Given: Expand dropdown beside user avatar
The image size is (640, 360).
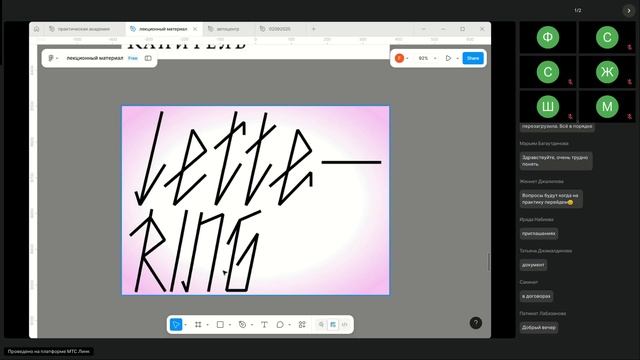Looking at the screenshot, I should tap(407, 58).
